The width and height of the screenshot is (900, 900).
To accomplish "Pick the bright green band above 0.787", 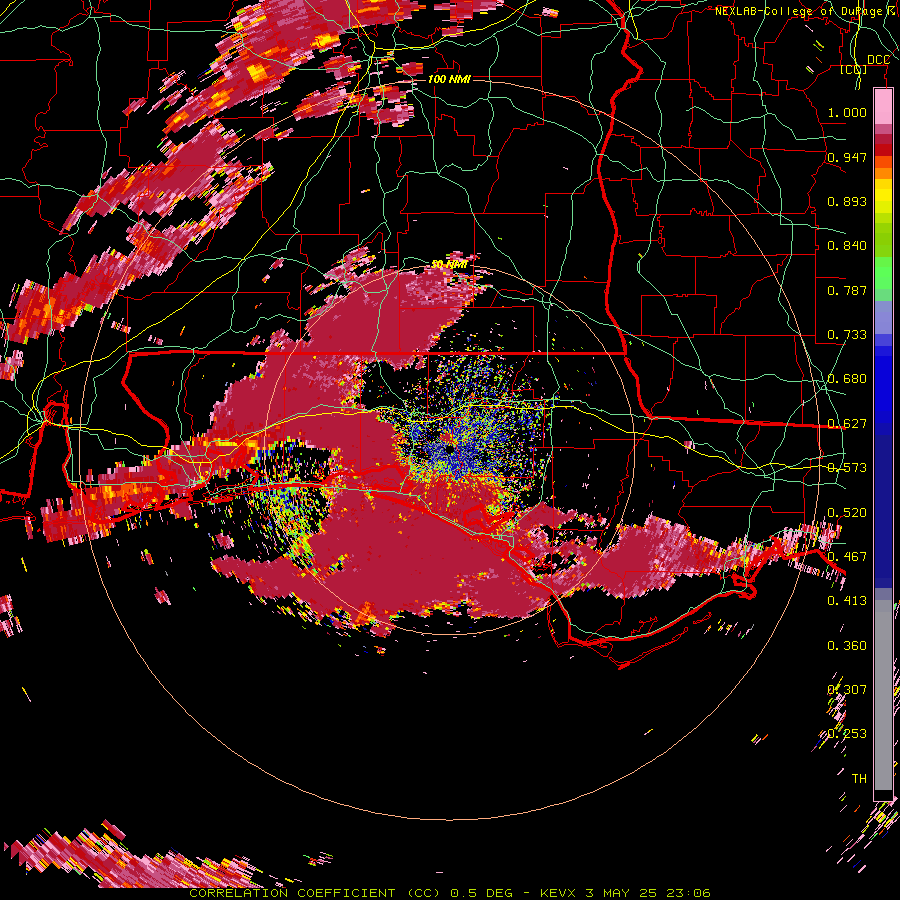I will point(883,273).
